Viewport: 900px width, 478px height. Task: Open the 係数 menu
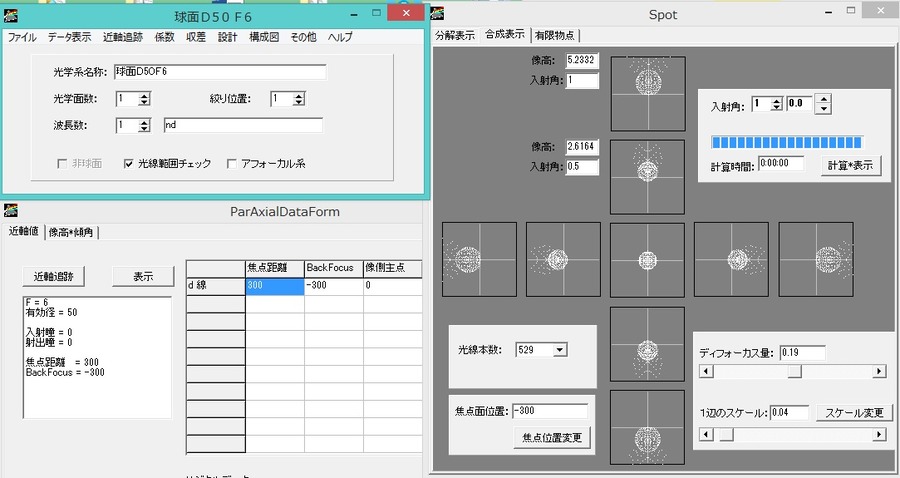pyautogui.click(x=164, y=37)
